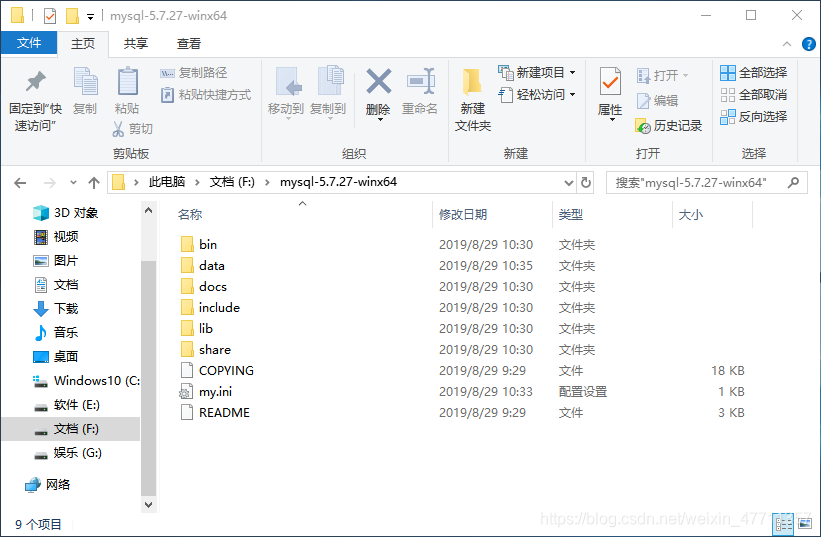Image resolution: width=821 pixels, height=537 pixels.
Task: Click the Refresh icon by the address bar
Action: [x=586, y=183]
